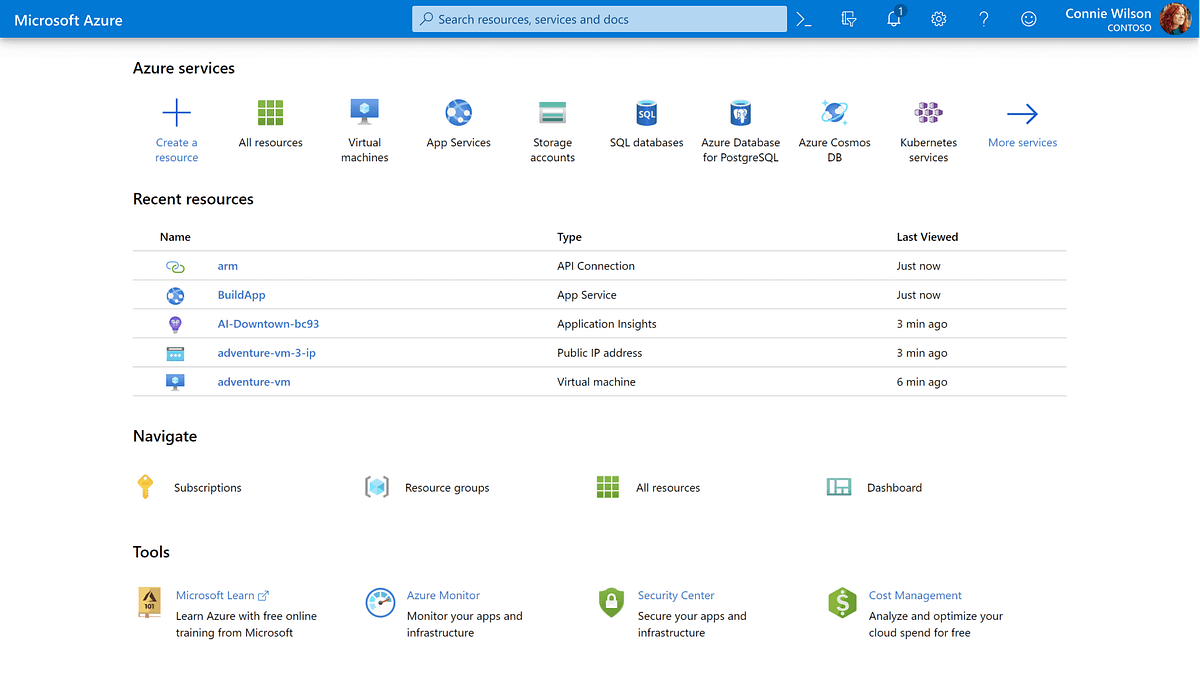Open Azure Monitor from Tools

[443, 595]
